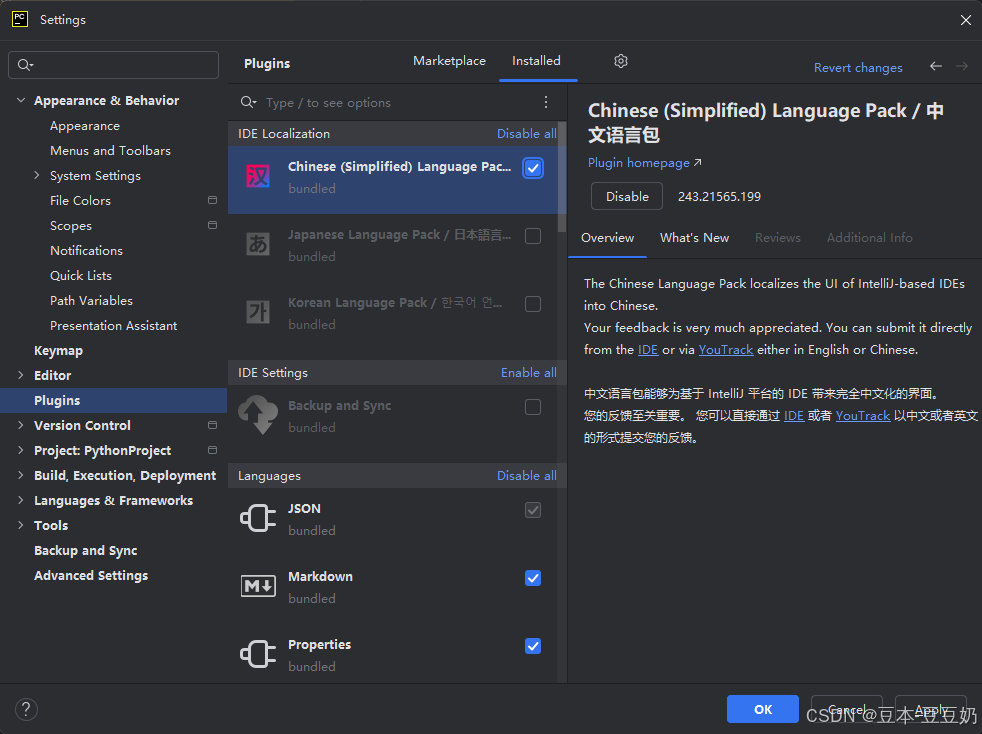Click the project-level marker beside Scopes
The height and width of the screenshot is (734, 982).
212,225
